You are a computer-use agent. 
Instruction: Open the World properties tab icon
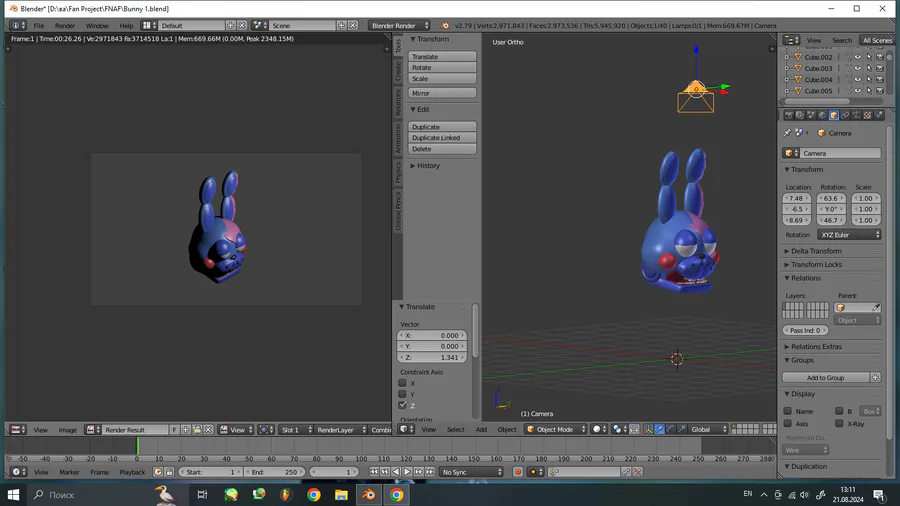tap(823, 115)
